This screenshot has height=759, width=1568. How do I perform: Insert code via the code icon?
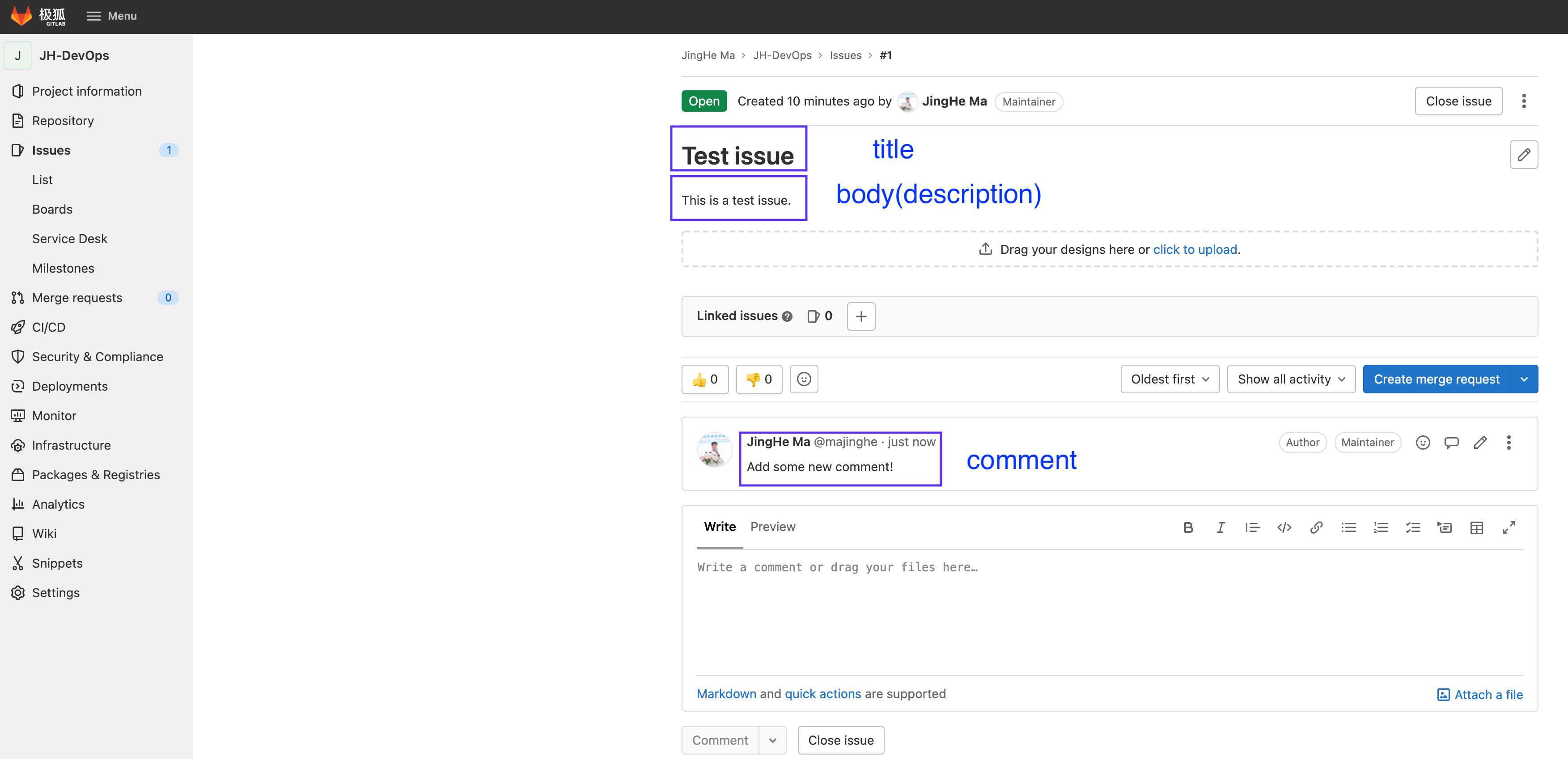(1284, 527)
